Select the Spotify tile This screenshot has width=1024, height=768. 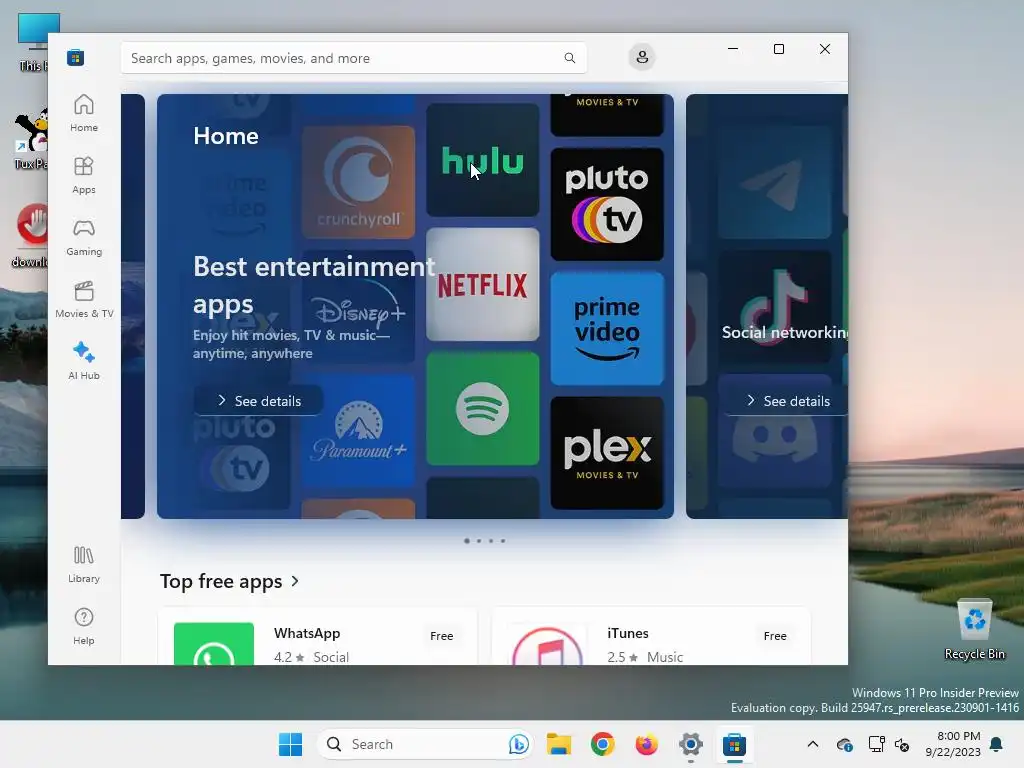483,409
